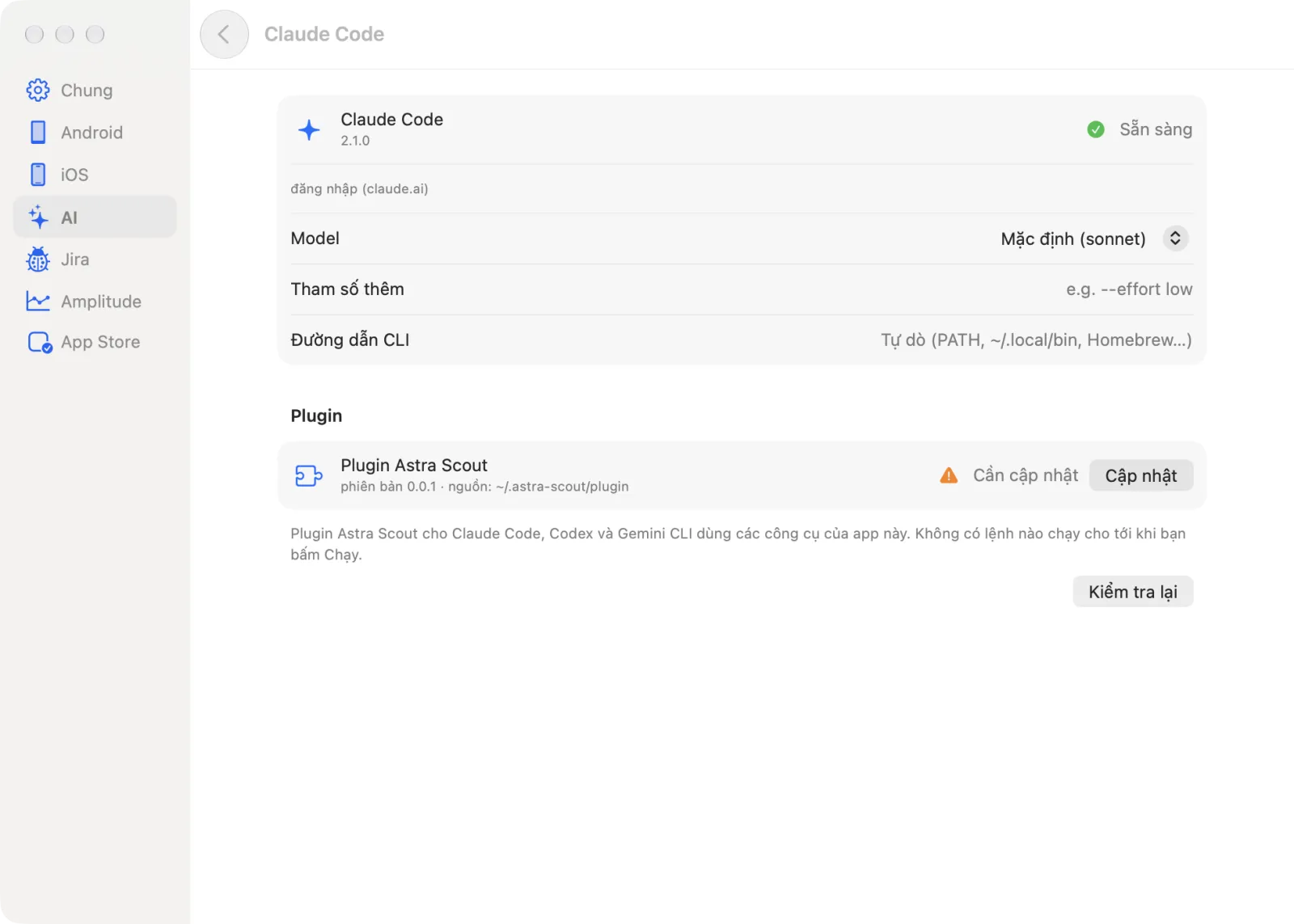Click the đăng nhập (claude.ai) text
Screen dimensions: 1294x924
pos(359,188)
